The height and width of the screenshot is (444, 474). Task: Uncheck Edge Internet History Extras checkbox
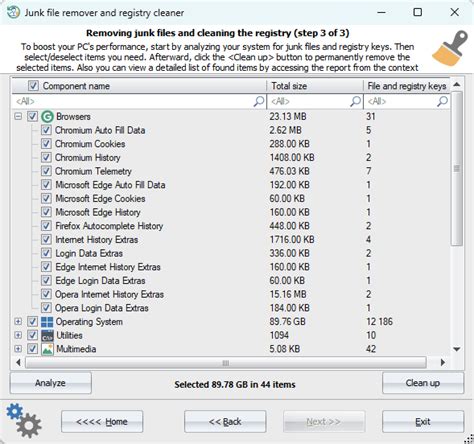pyautogui.click(x=46, y=267)
